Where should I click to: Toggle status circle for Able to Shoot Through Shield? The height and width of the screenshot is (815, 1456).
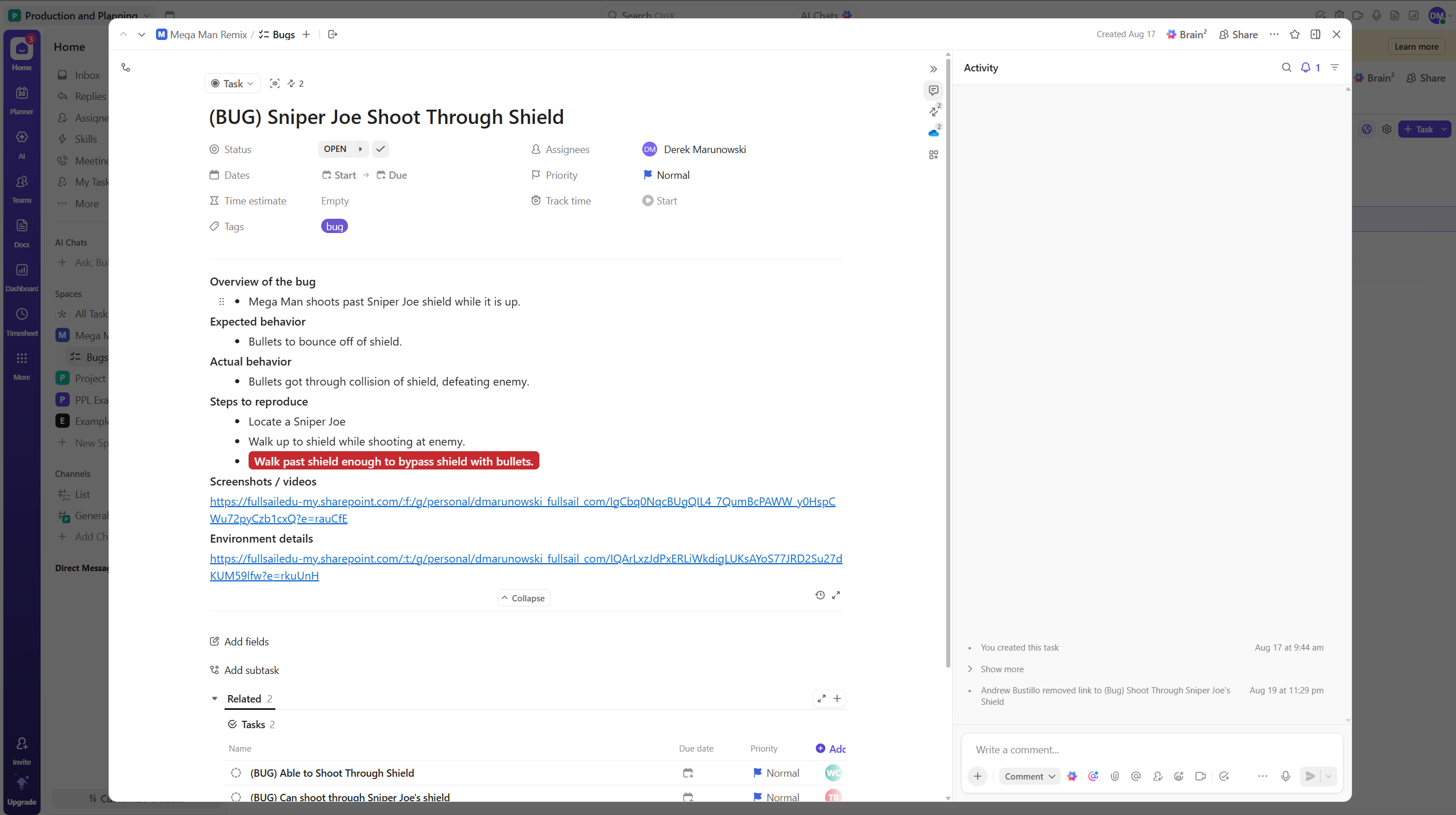click(236, 773)
